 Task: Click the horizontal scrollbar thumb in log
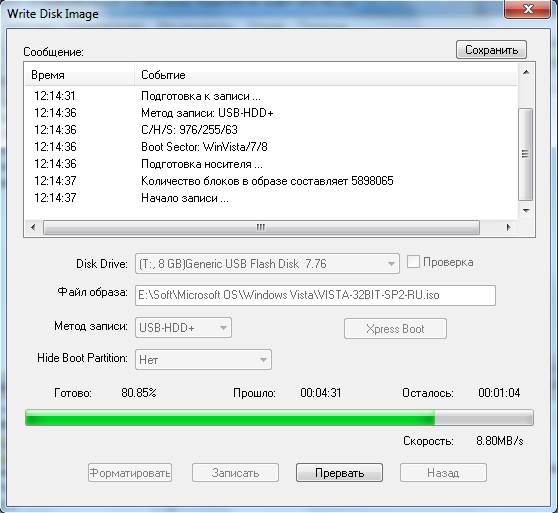tap(261, 227)
